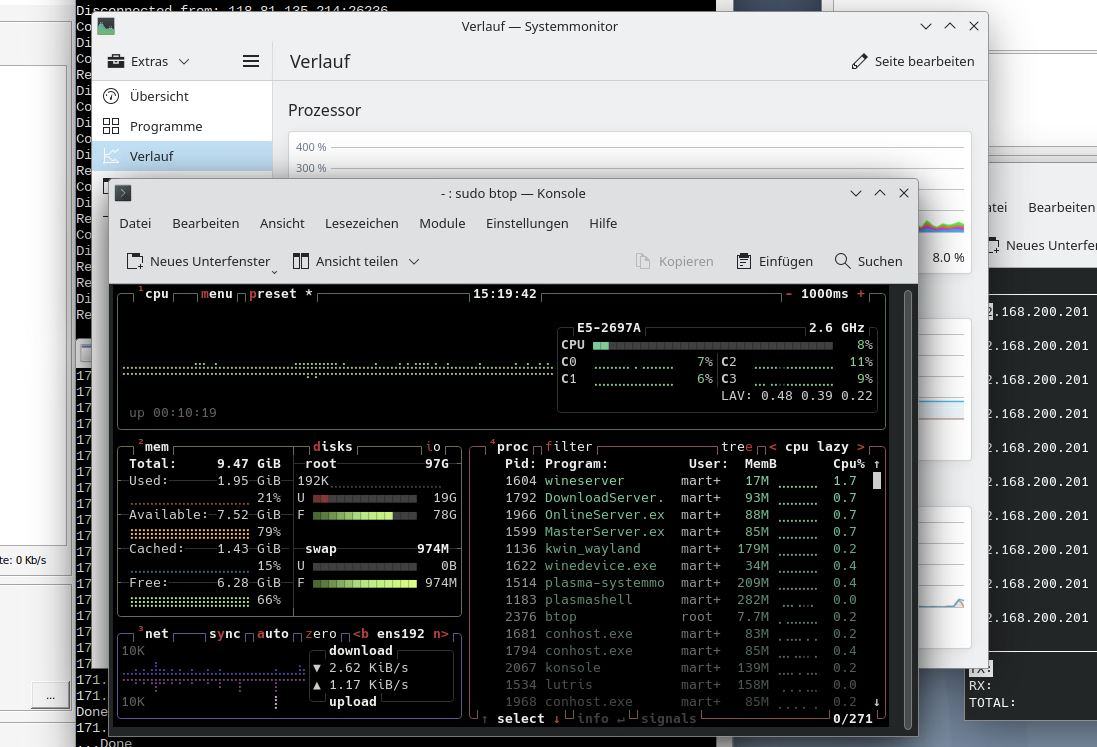Select Programme in the Systemmonitor sidebar
The height and width of the screenshot is (747, 1097).
tap(183, 127)
